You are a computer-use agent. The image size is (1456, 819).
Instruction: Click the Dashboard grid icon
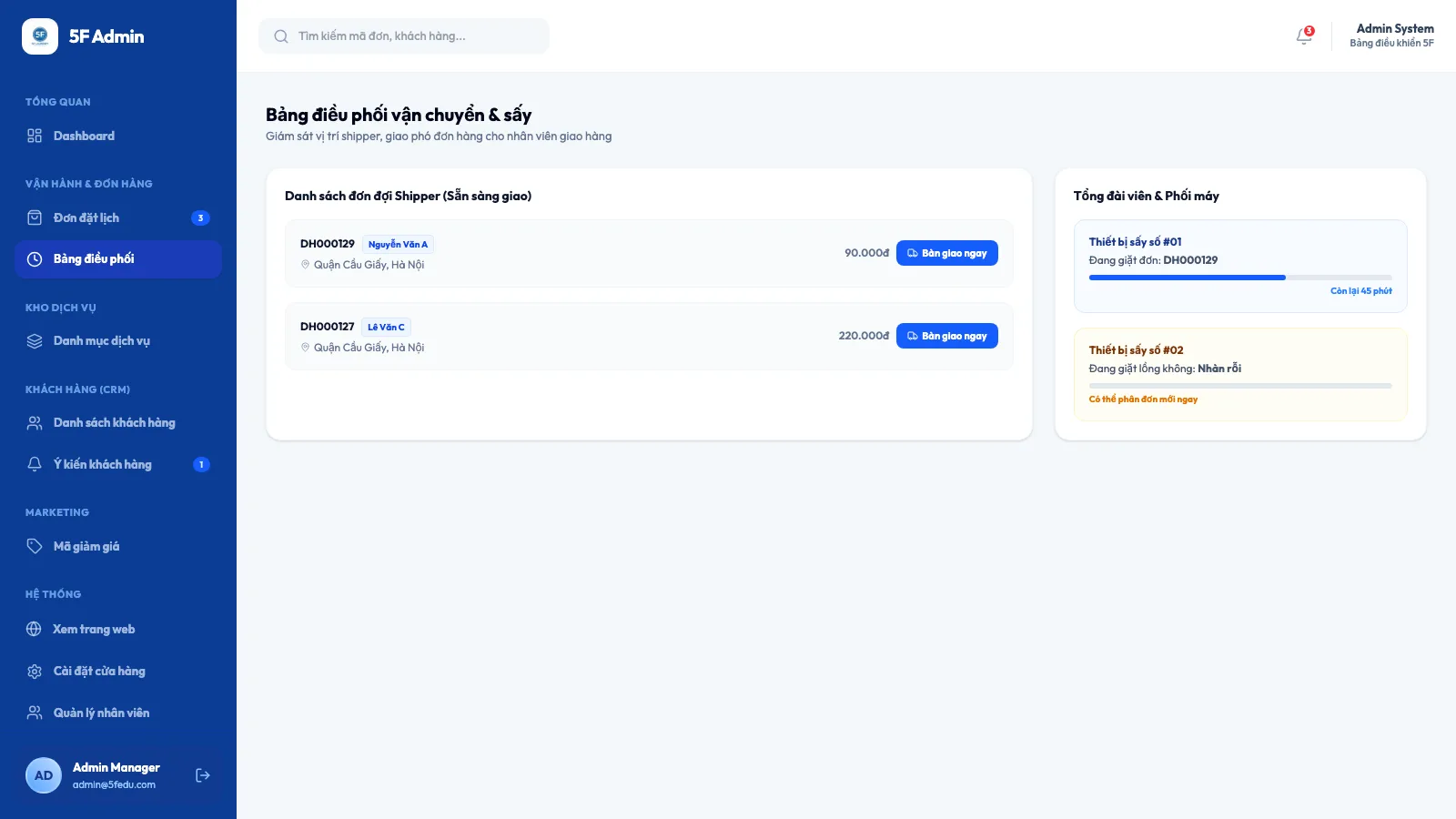pos(35,136)
